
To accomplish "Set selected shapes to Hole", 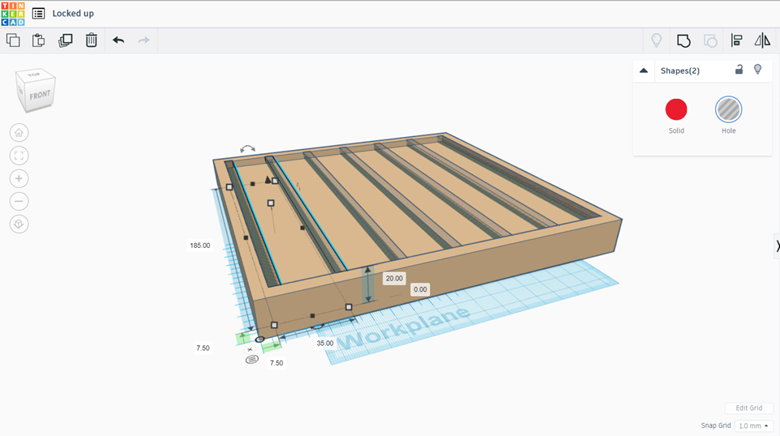I will coord(728,109).
